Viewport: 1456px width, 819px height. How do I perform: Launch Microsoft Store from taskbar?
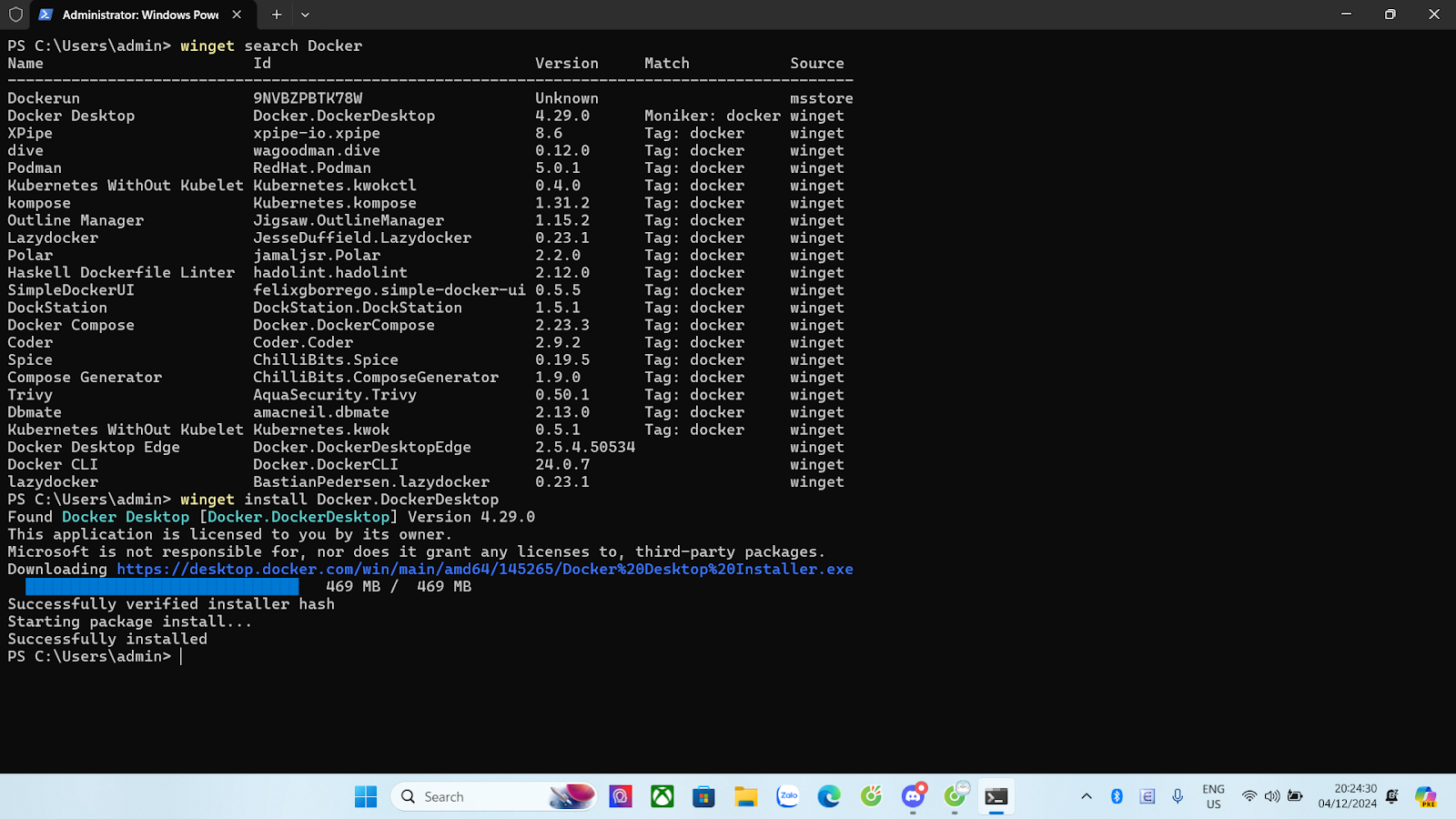[703, 796]
